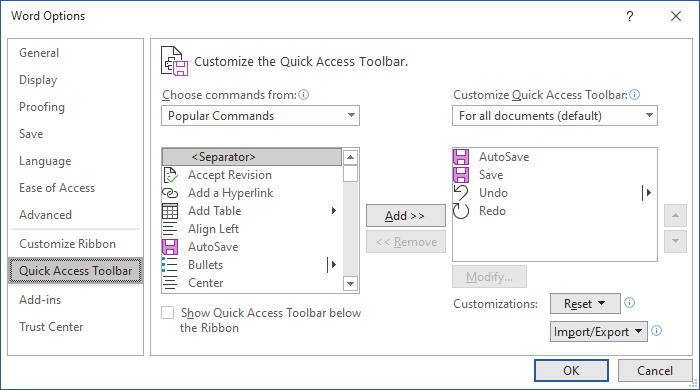Click the Add a Hyperlink chain icon

(170, 193)
